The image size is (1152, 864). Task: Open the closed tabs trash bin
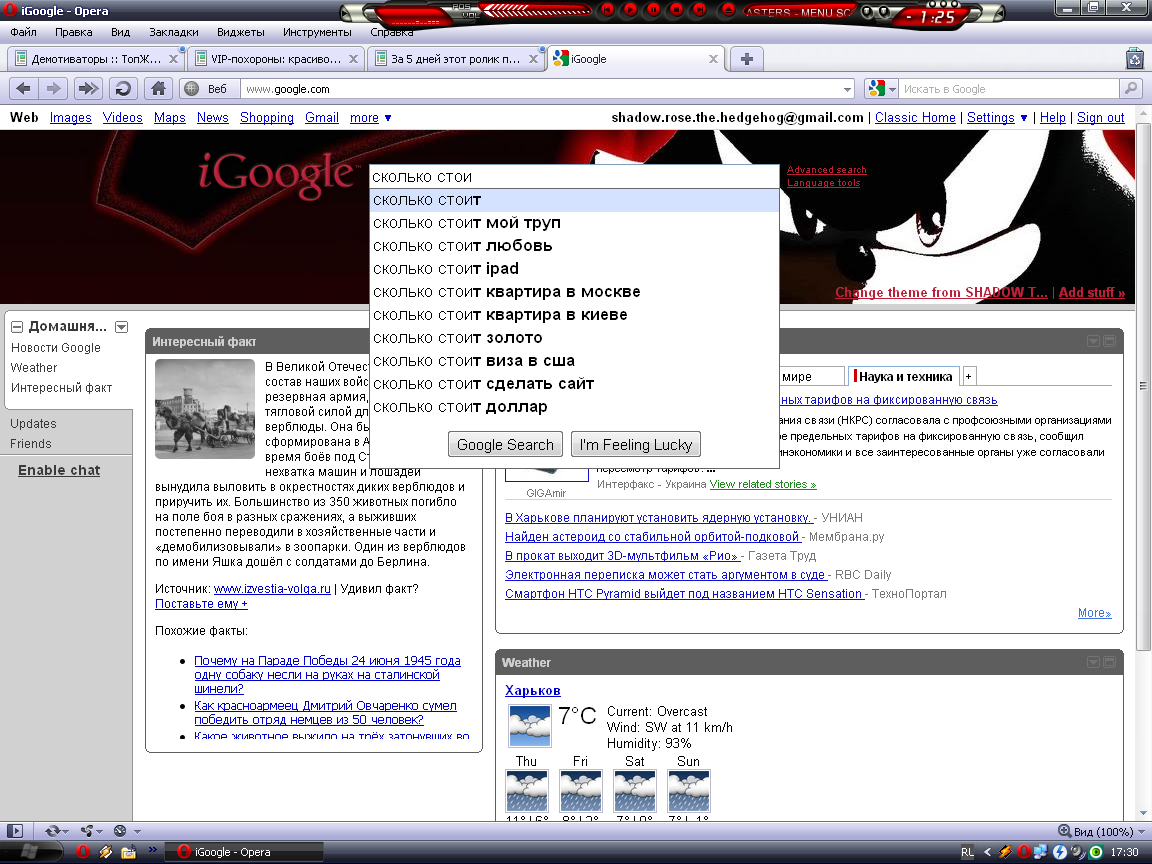point(1134,58)
